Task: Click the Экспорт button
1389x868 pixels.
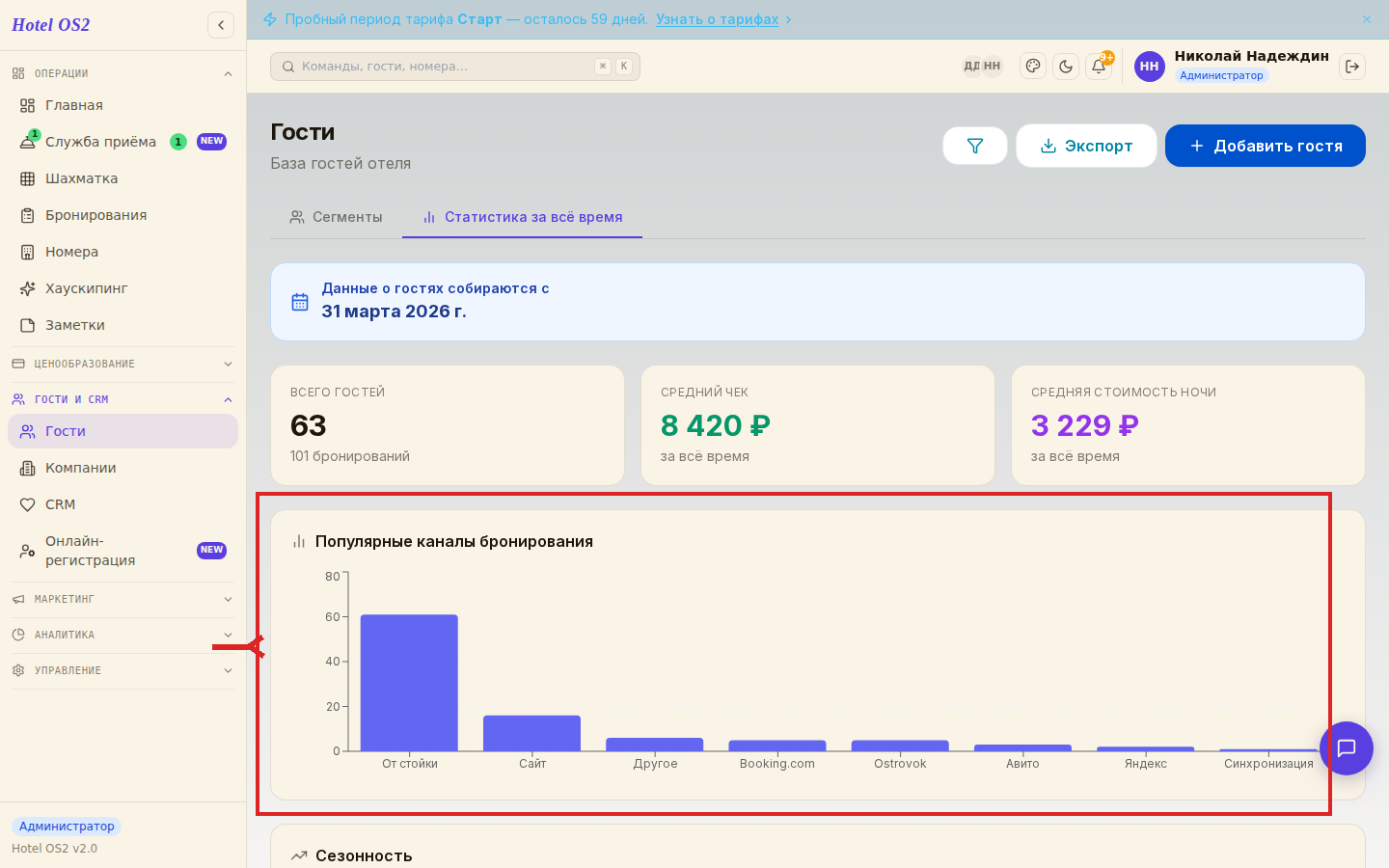Action: [x=1086, y=146]
